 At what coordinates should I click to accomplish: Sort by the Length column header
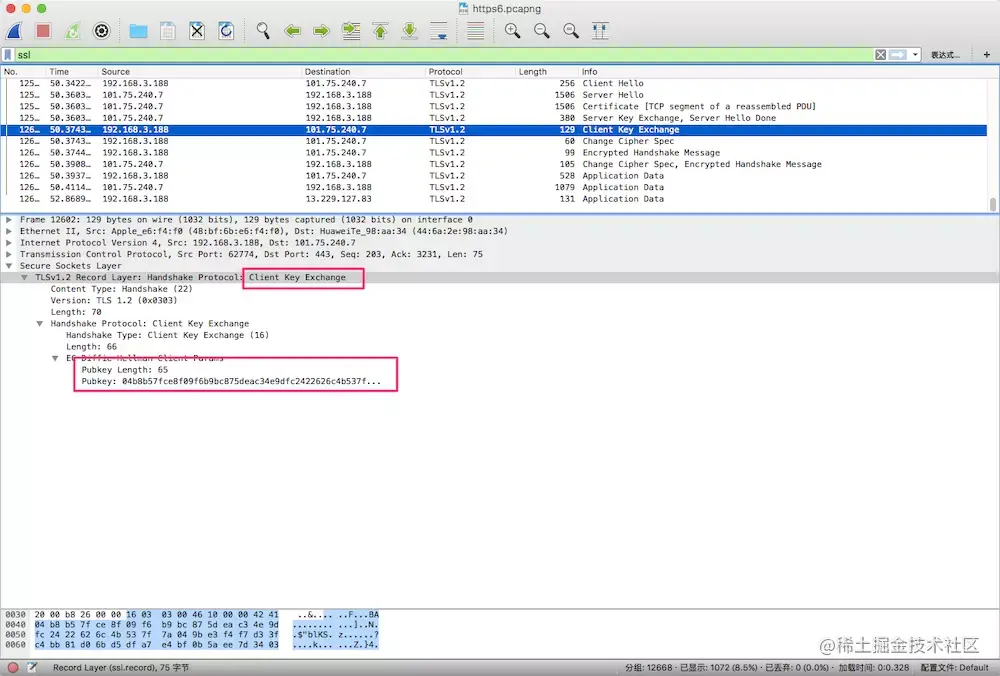547,71
